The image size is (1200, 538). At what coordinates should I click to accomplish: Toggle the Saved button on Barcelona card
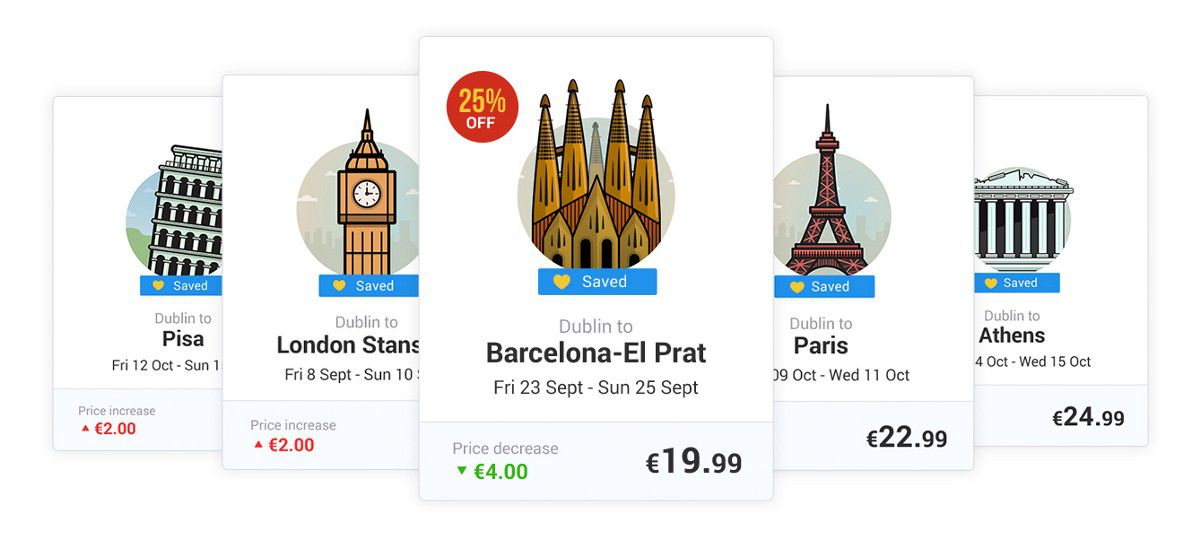pos(597,282)
